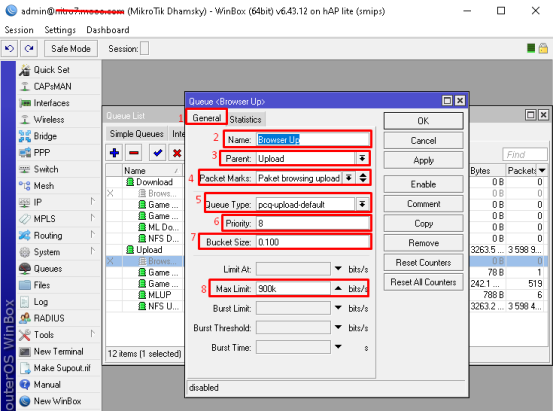Image resolution: width=554 pixels, height=412 pixels.
Task: Open Queues in the sidebar
Action: 48,269
